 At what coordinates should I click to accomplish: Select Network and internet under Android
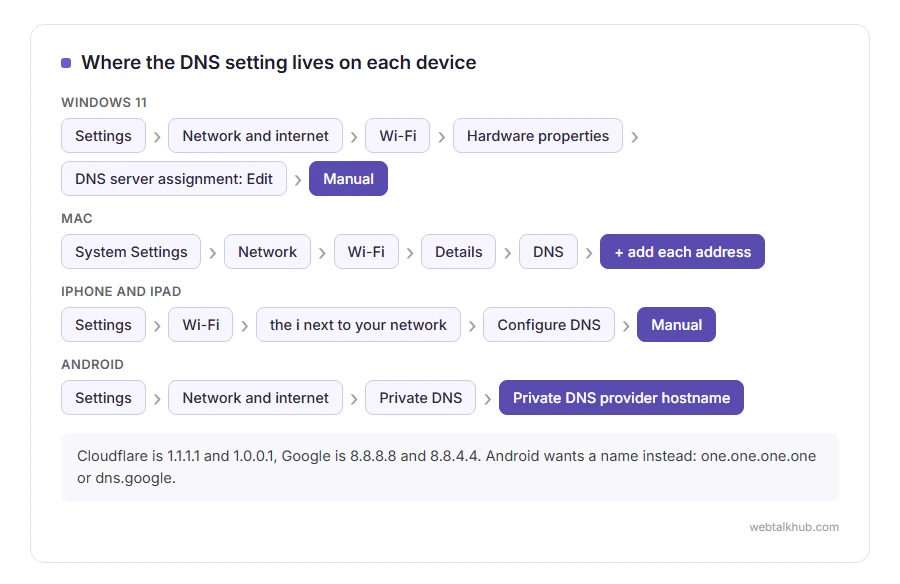click(255, 397)
